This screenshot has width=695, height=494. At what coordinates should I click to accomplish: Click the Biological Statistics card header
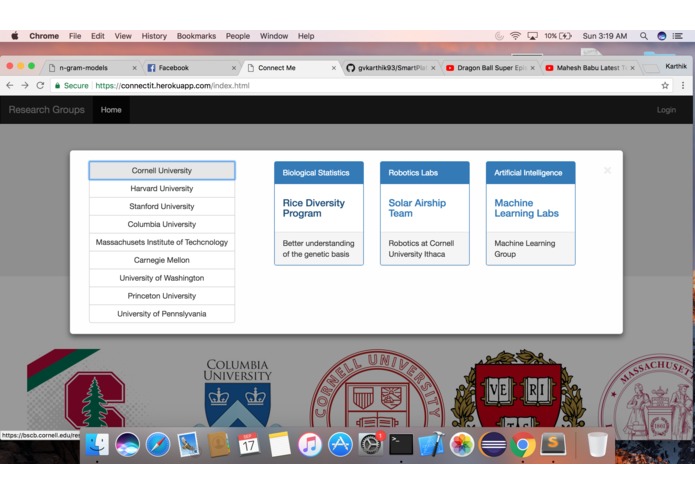pos(319,173)
